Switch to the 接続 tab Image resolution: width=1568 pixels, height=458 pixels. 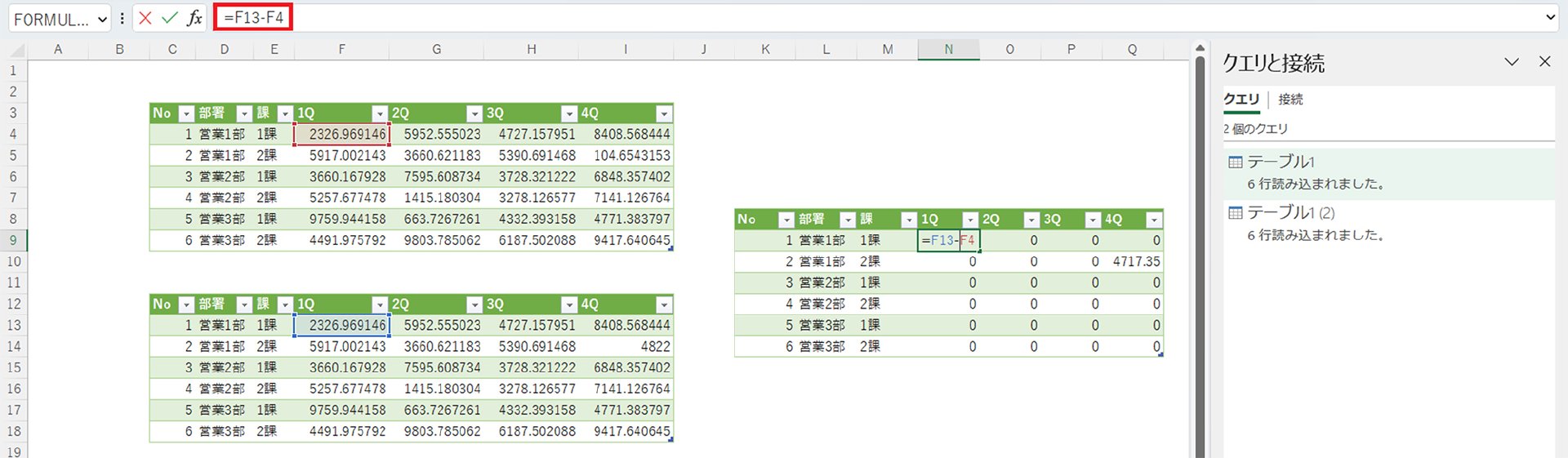pyautogui.click(x=1290, y=99)
